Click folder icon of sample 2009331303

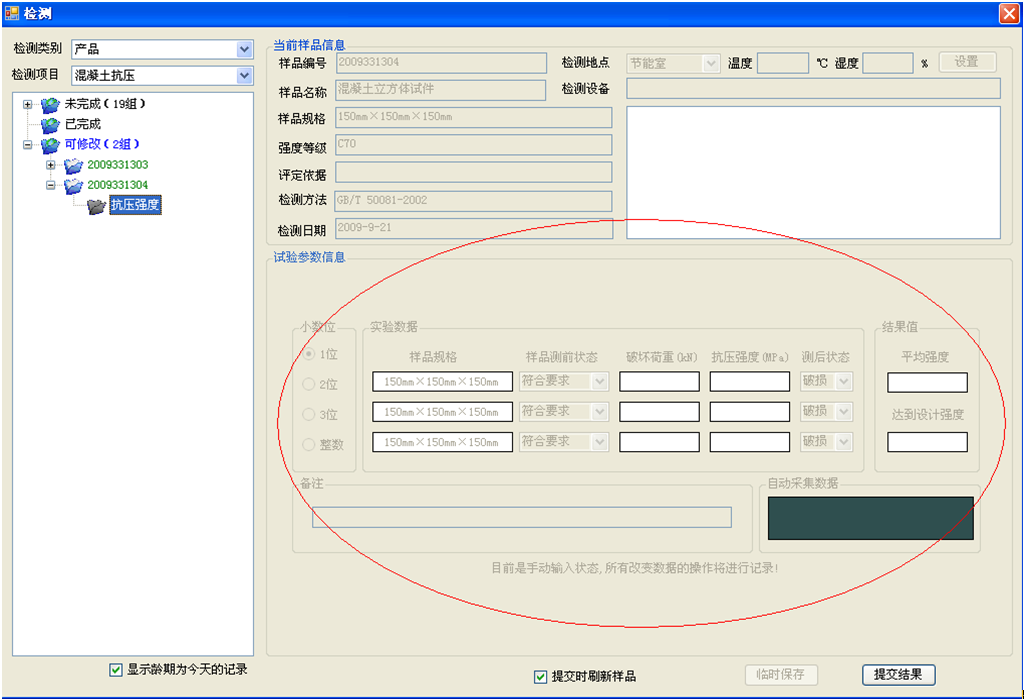73,165
